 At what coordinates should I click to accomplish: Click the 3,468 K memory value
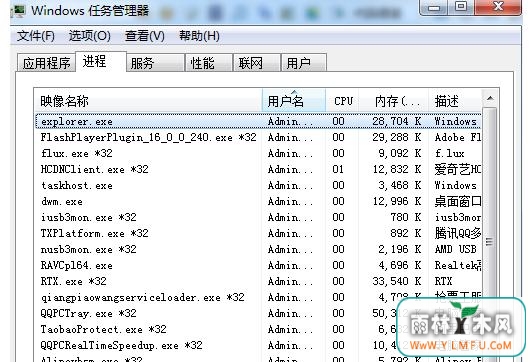click(x=400, y=185)
